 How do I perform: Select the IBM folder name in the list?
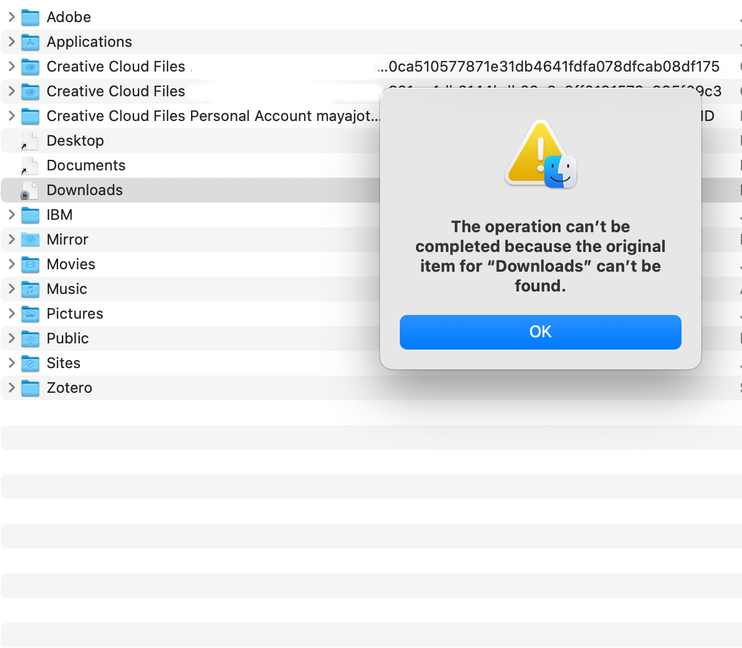(59, 215)
